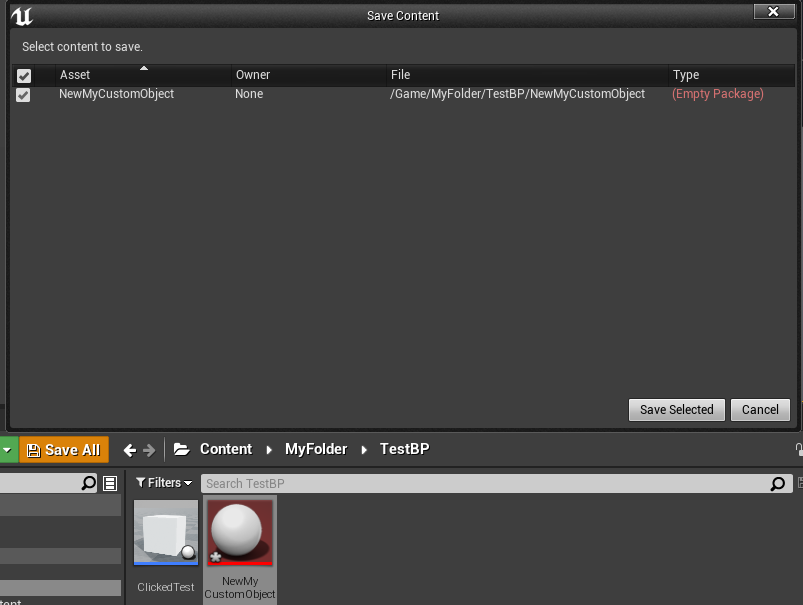Open the sources view list icon
Viewport: 803px width, 605px height.
point(108,483)
